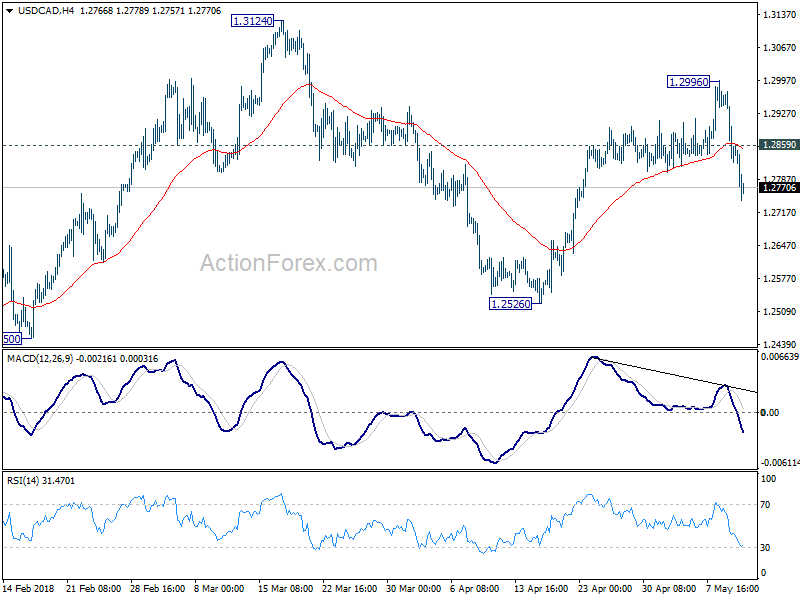Click the chart menu triangle beside USDCAD,H4
This screenshot has height=600, width=800.
[9, 11]
